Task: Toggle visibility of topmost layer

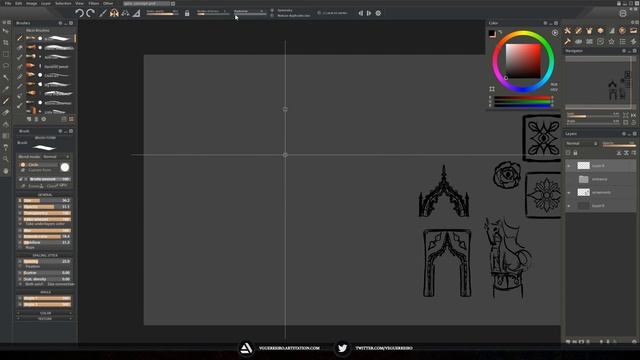Action: 569,166
